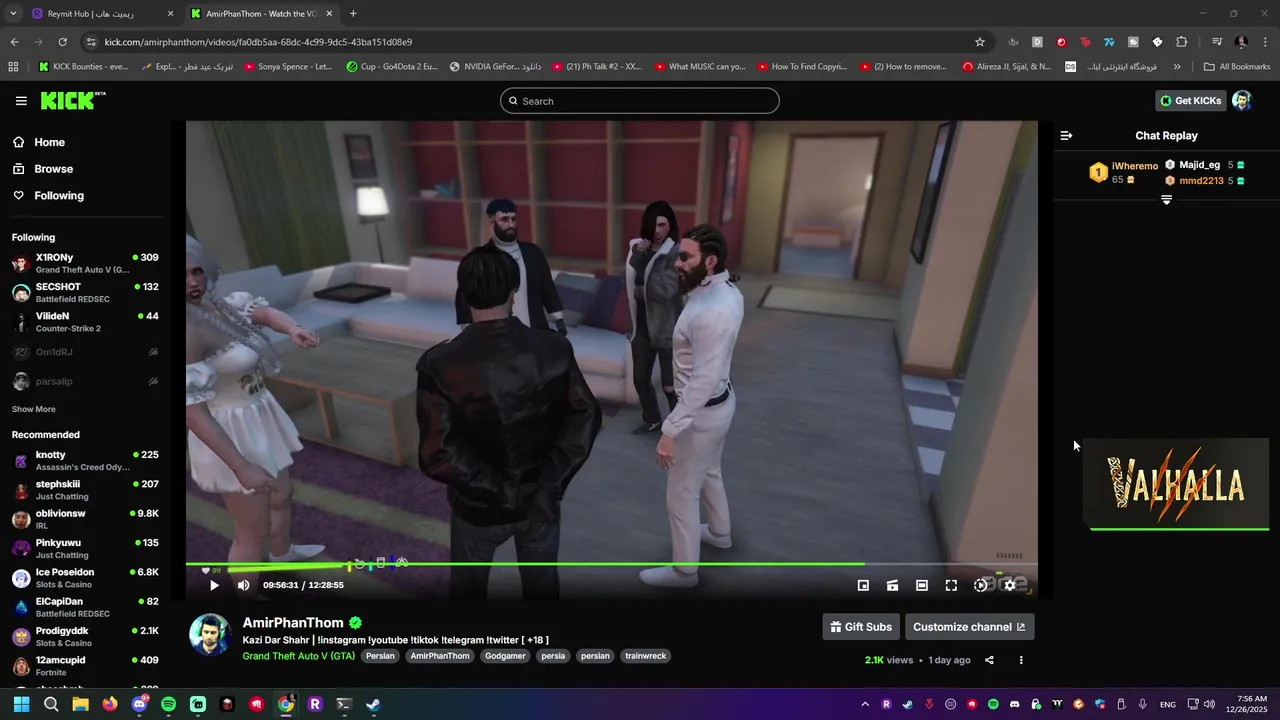Open the Chrome extensions puzzle menu
Image resolution: width=1280 pixels, height=720 pixels.
pyautogui.click(x=1182, y=42)
